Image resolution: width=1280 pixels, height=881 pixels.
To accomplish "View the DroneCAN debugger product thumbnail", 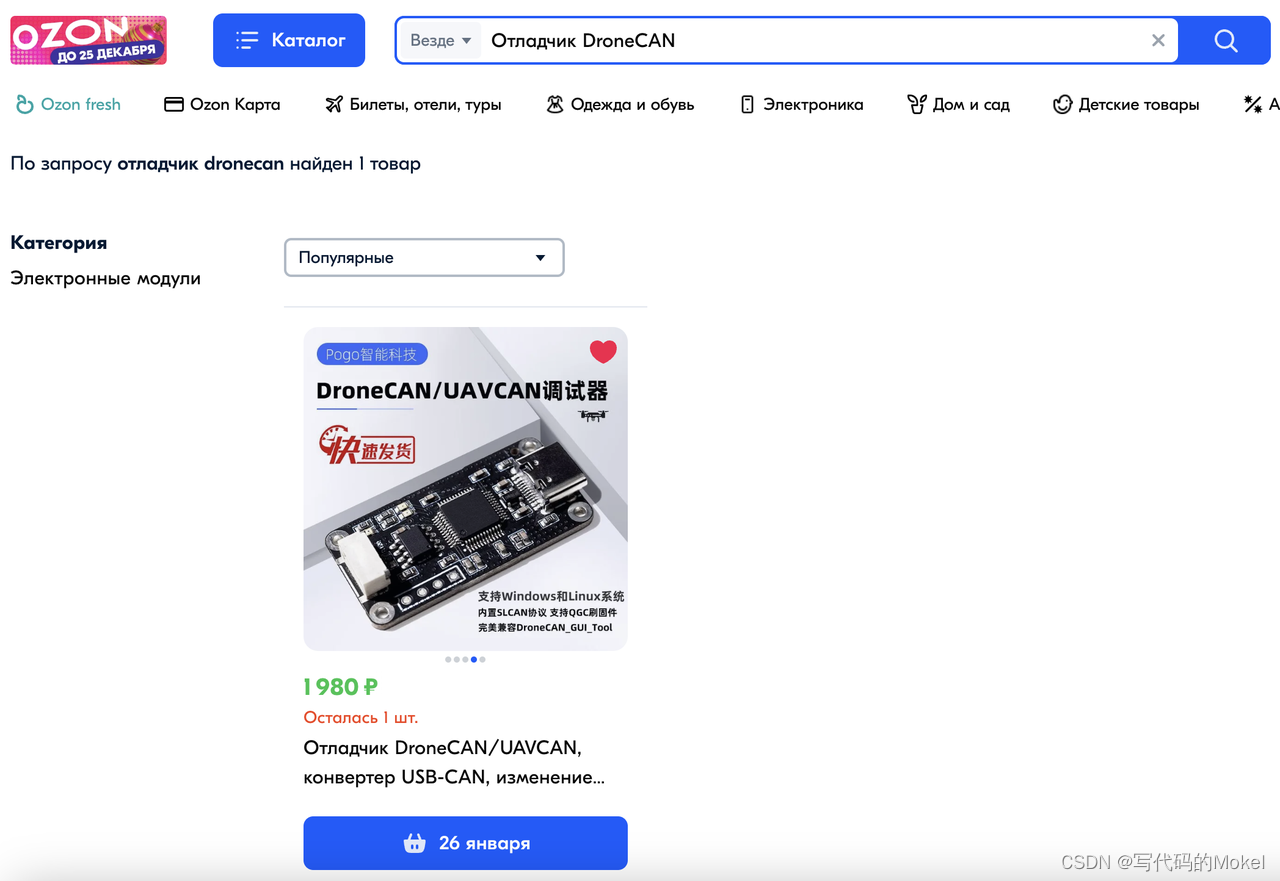I will click(465, 489).
